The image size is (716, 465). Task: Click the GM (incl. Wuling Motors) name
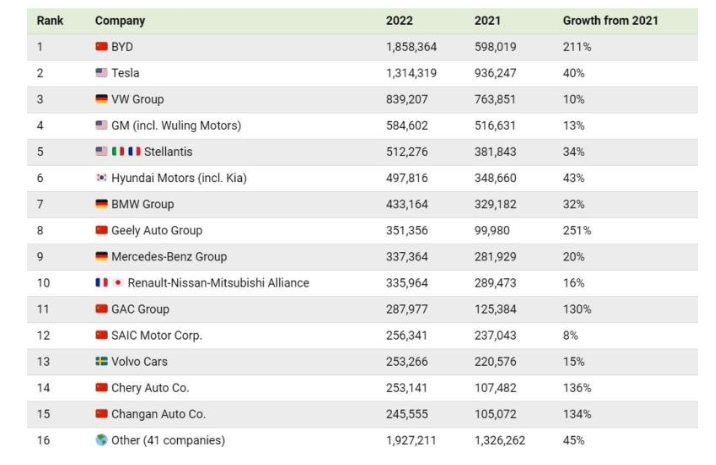pos(176,126)
